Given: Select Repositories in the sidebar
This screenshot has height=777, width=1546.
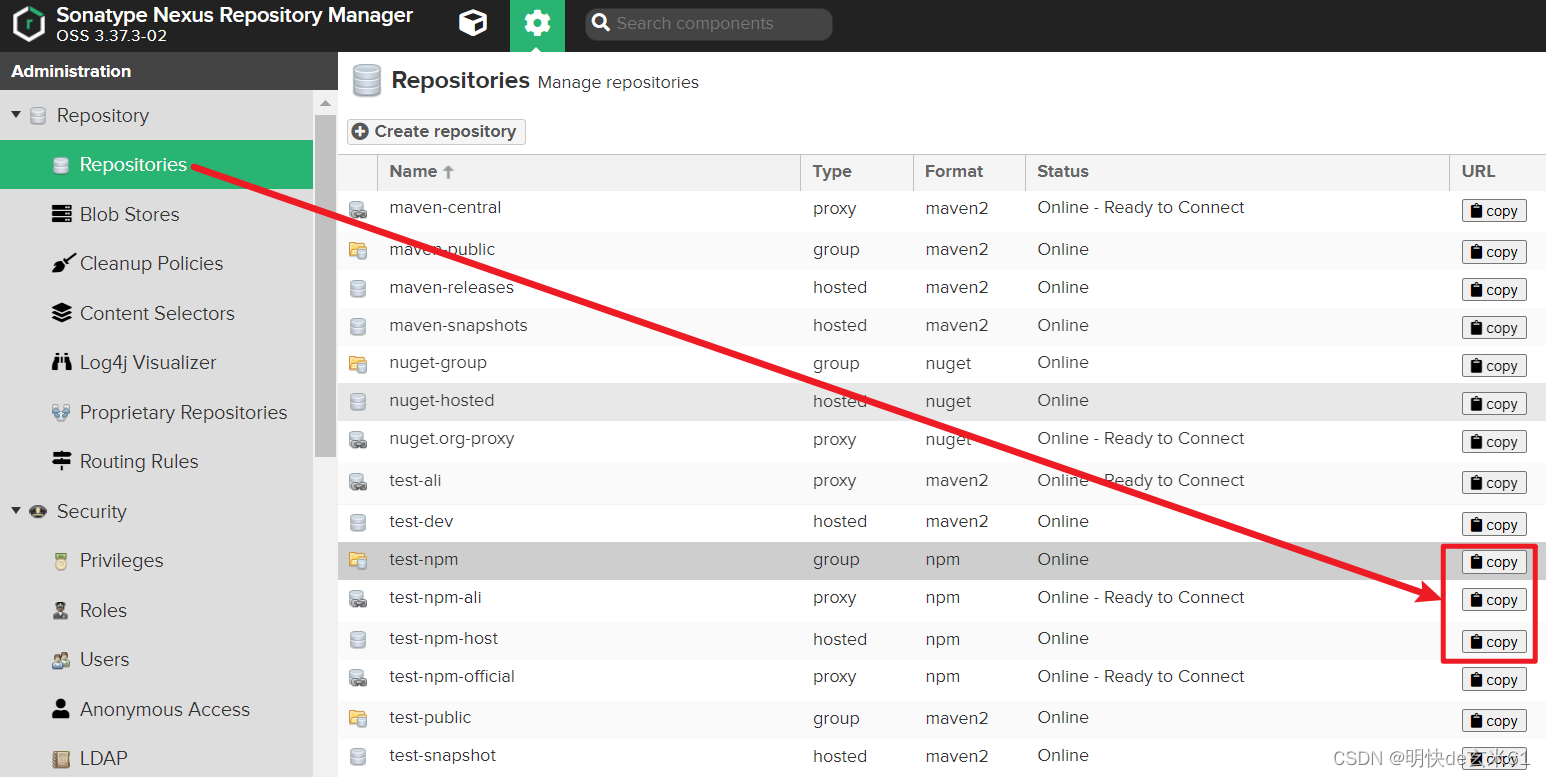Looking at the screenshot, I should tap(156, 165).
